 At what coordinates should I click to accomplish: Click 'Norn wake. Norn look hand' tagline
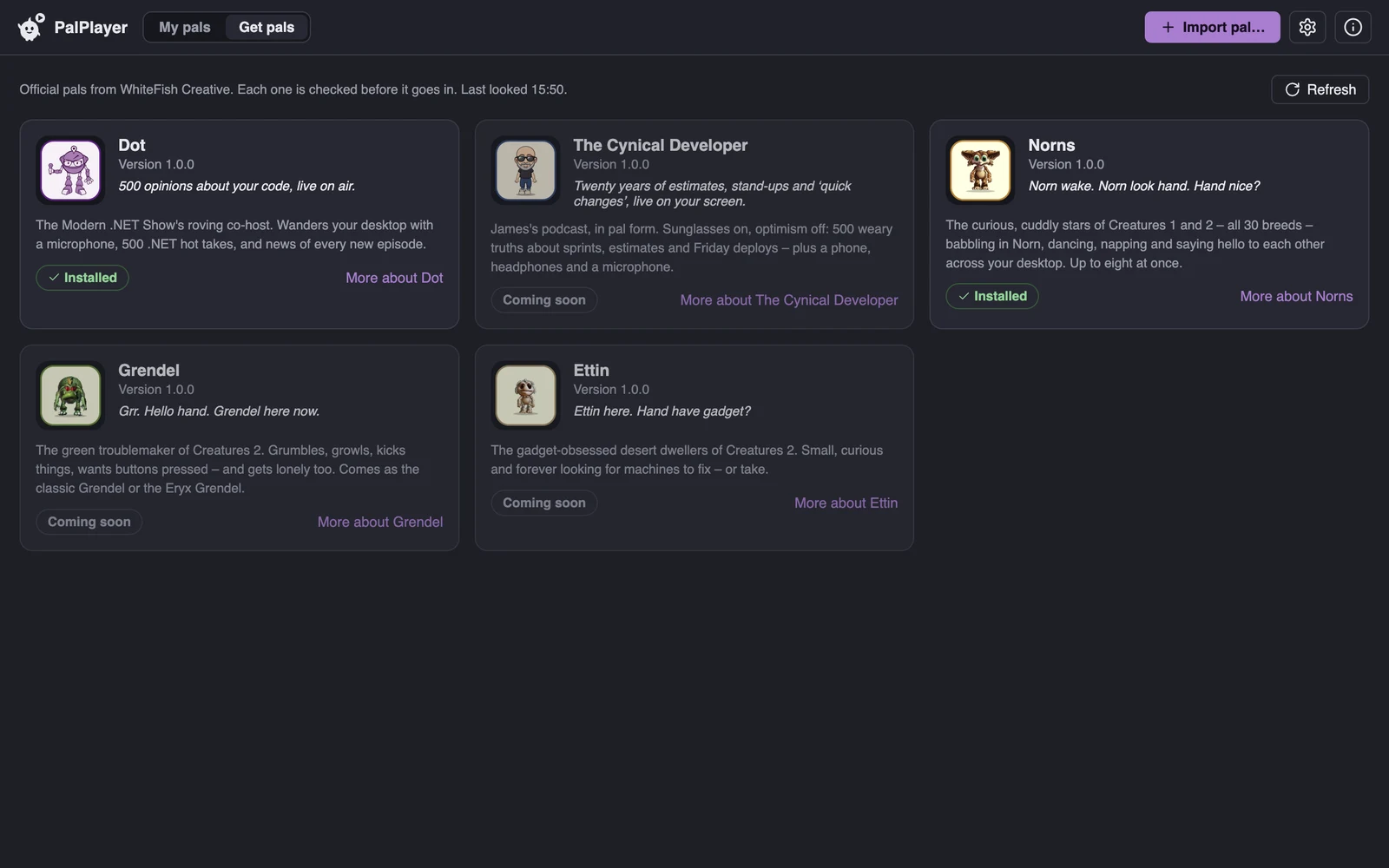coord(1143,186)
